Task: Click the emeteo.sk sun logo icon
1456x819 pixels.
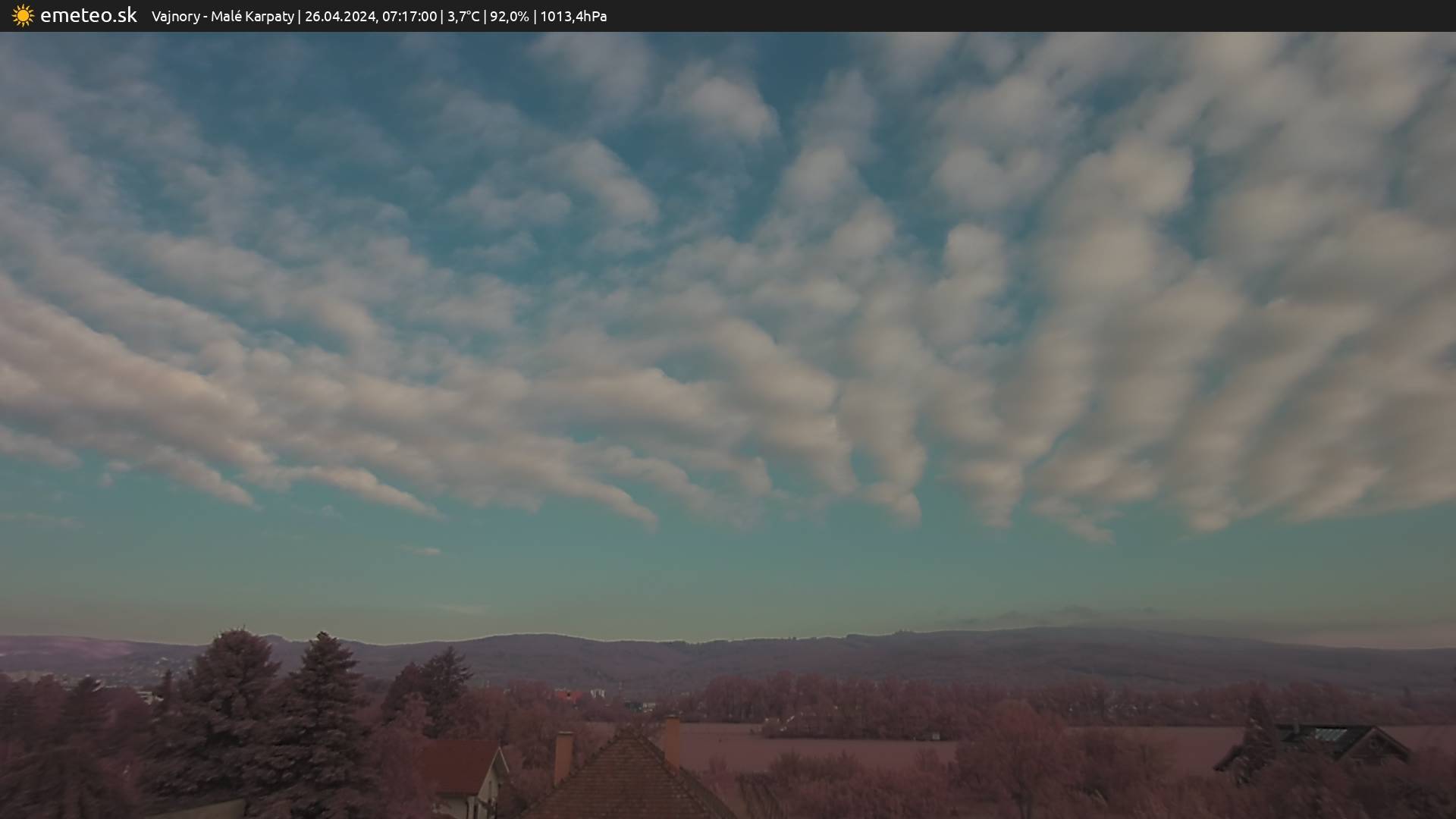Action: pyautogui.click(x=23, y=16)
